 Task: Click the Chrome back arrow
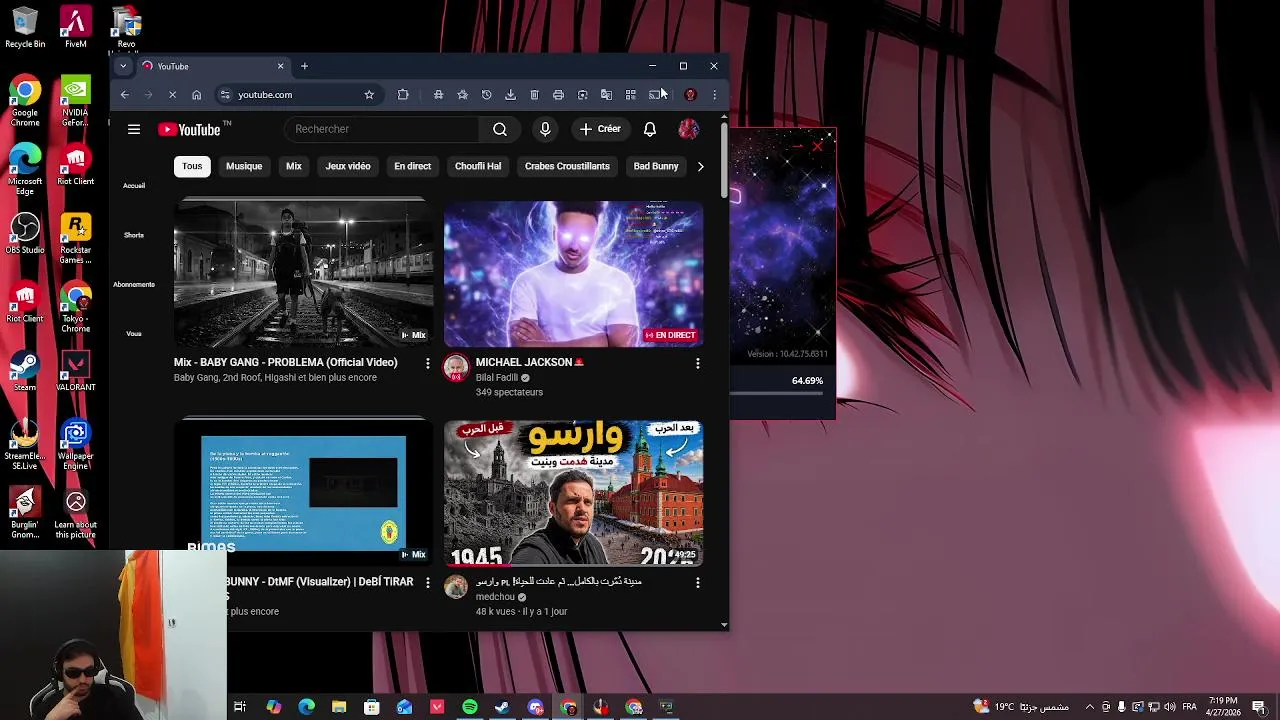pos(125,95)
